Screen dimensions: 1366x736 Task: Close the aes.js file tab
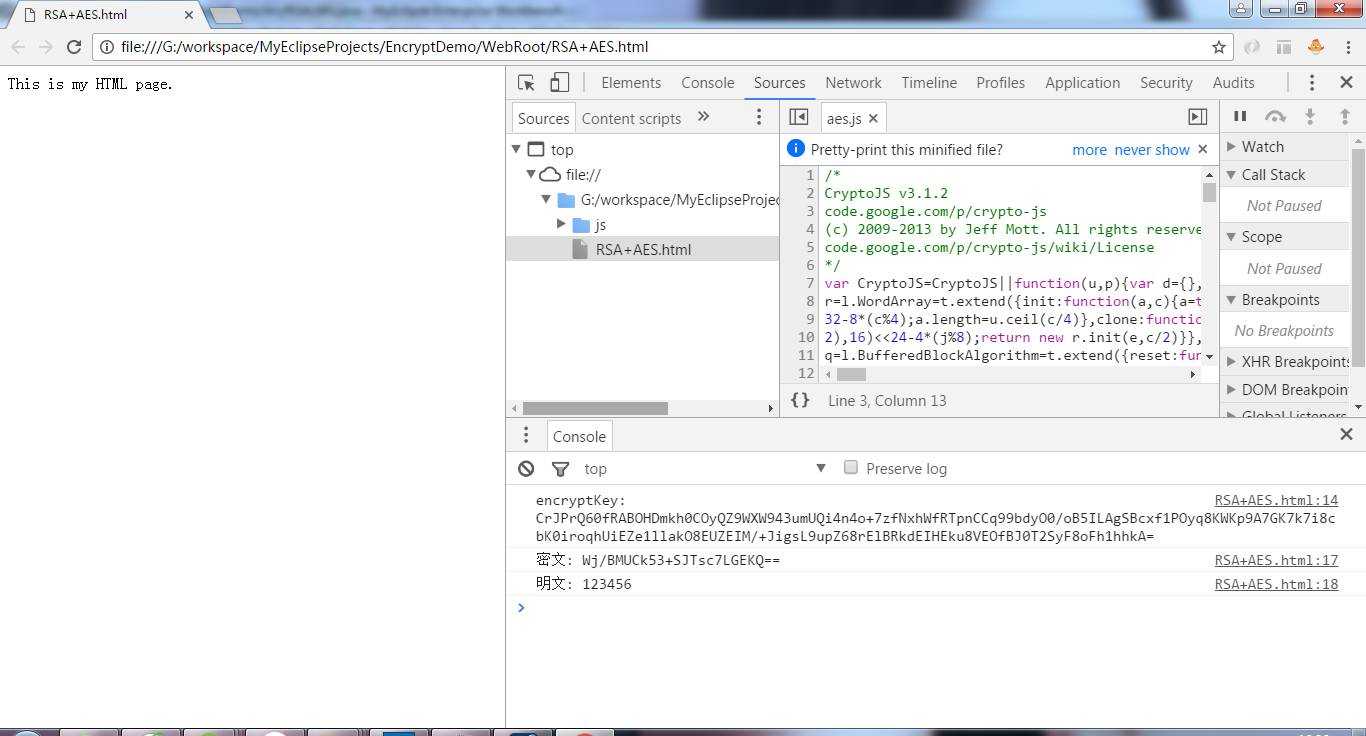point(873,118)
